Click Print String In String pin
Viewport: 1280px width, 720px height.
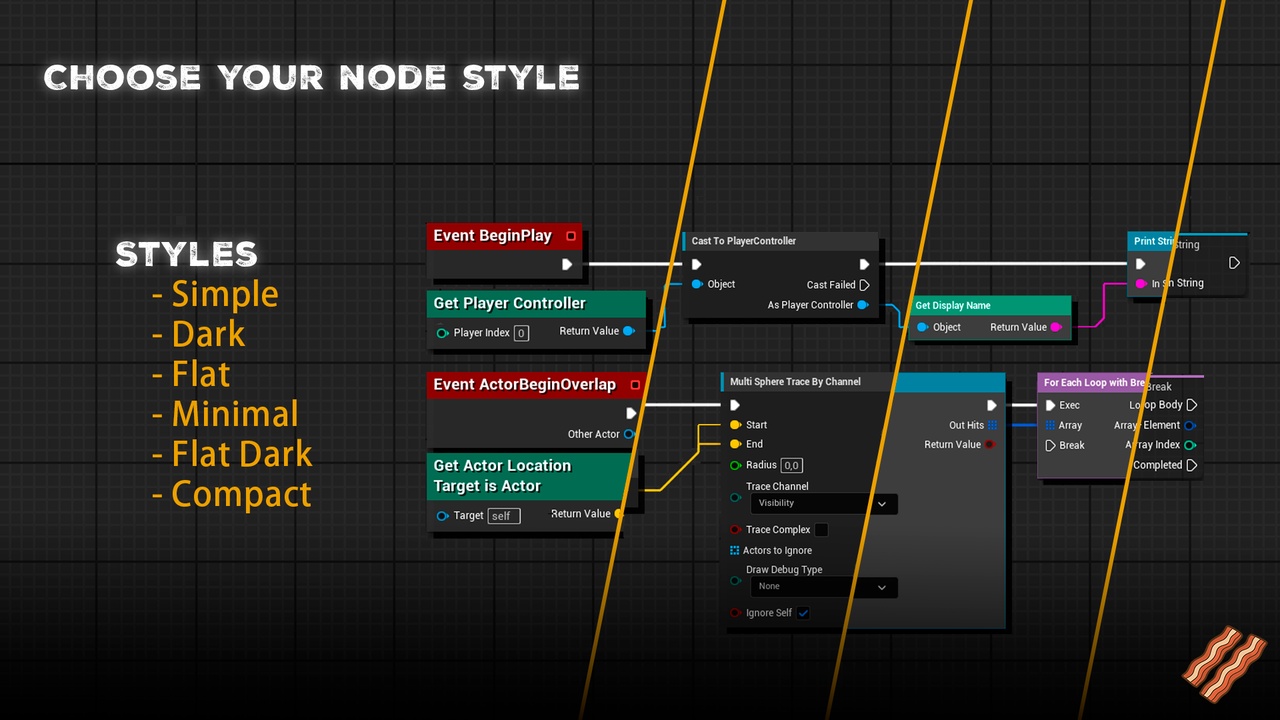pos(1141,284)
